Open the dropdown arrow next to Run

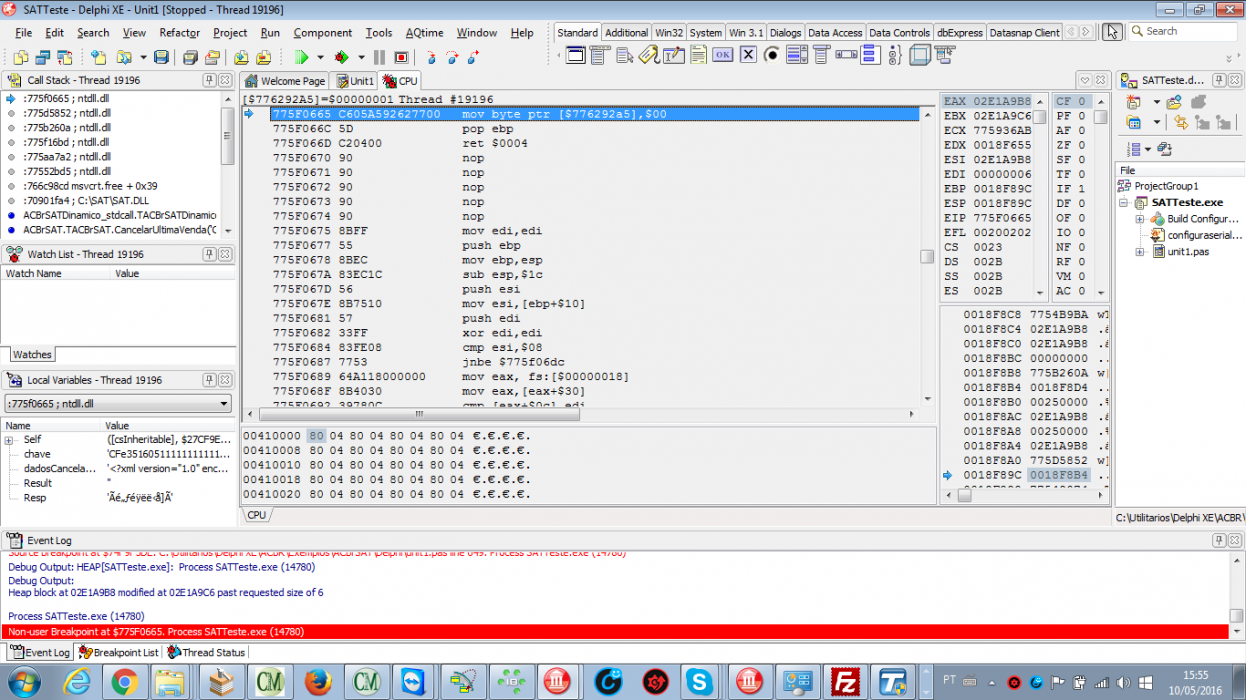pyautogui.click(x=320, y=57)
